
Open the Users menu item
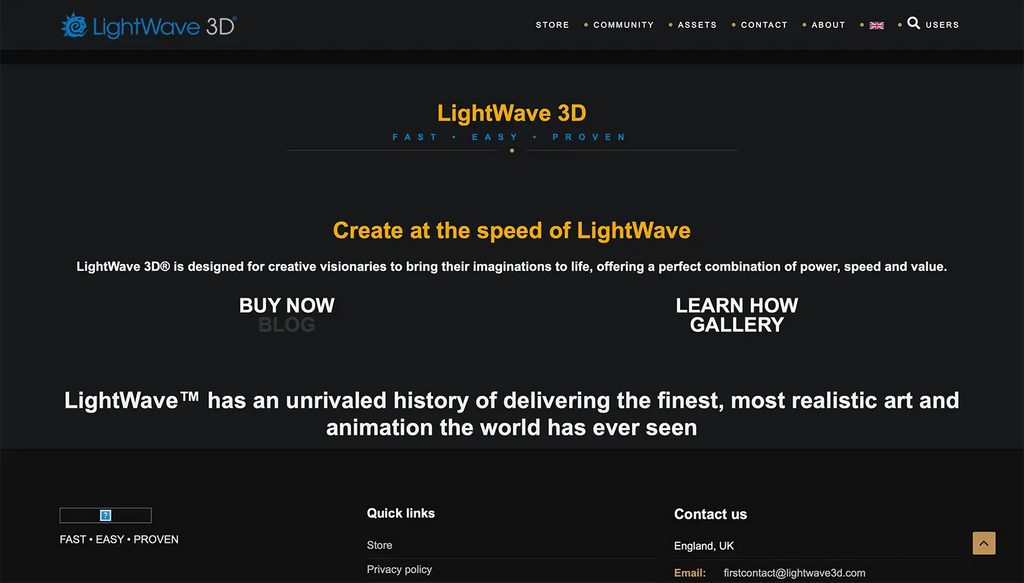(942, 25)
